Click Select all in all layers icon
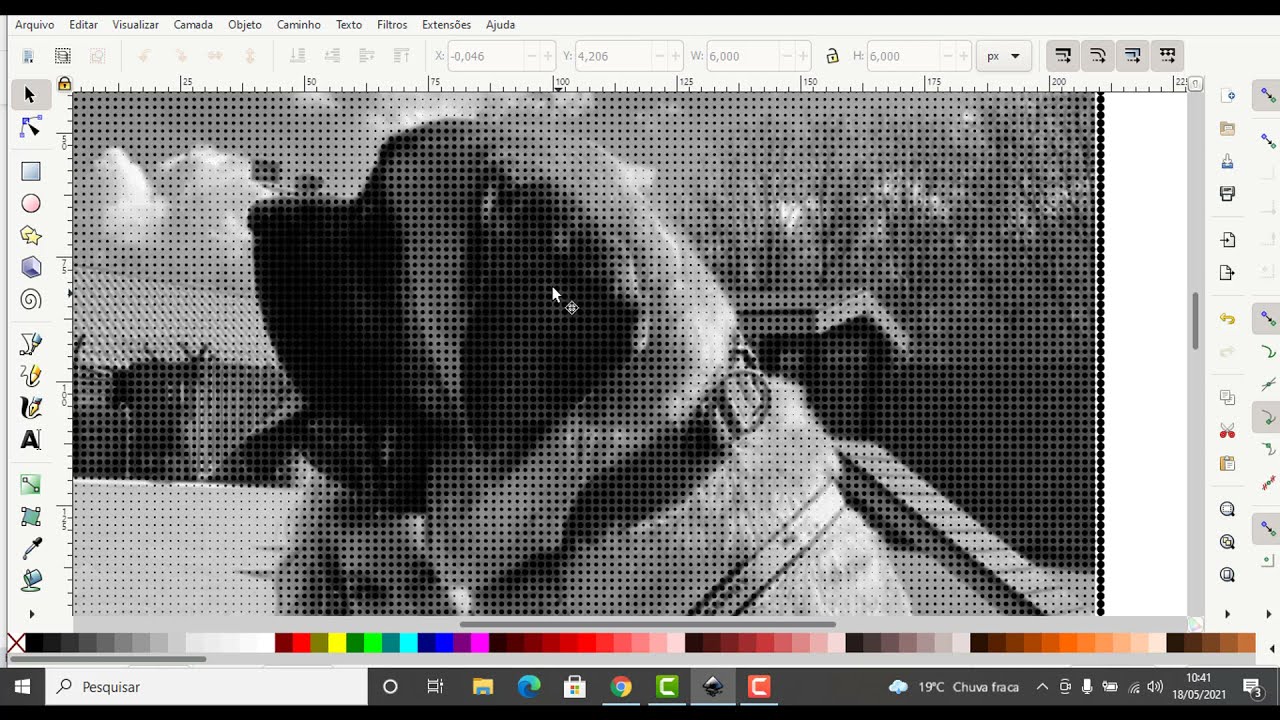Viewport: 1280px width, 720px height. click(63, 56)
